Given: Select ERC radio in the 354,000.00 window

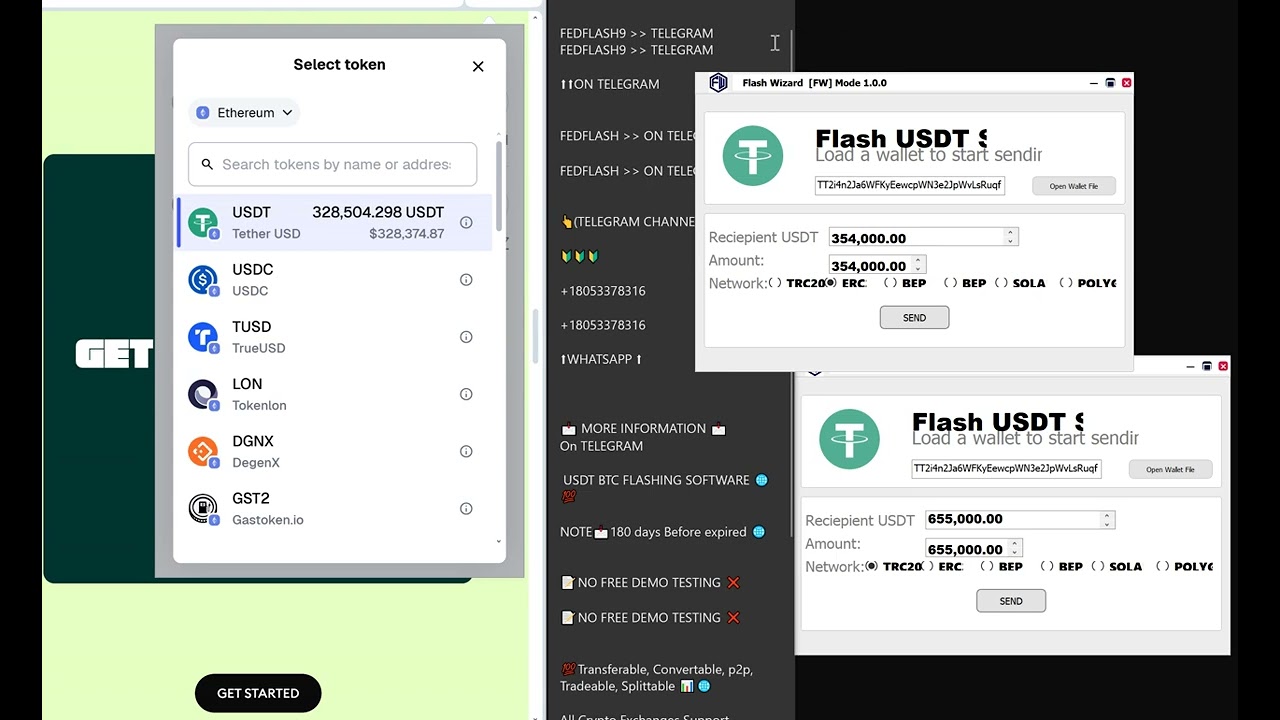Looking at the screenshot, I should [x=831, y=283].
